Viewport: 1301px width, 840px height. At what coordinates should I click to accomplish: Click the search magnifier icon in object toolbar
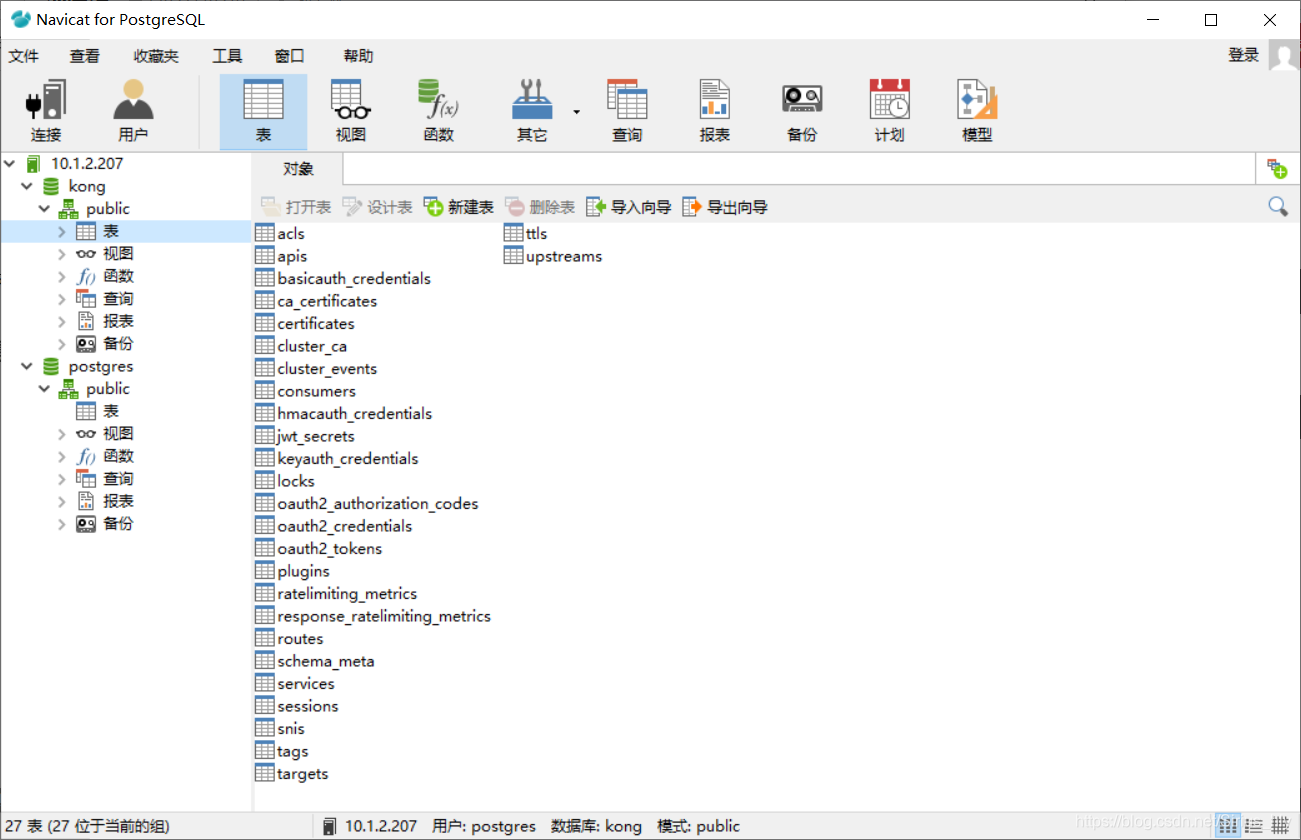tap(1278, 206)
